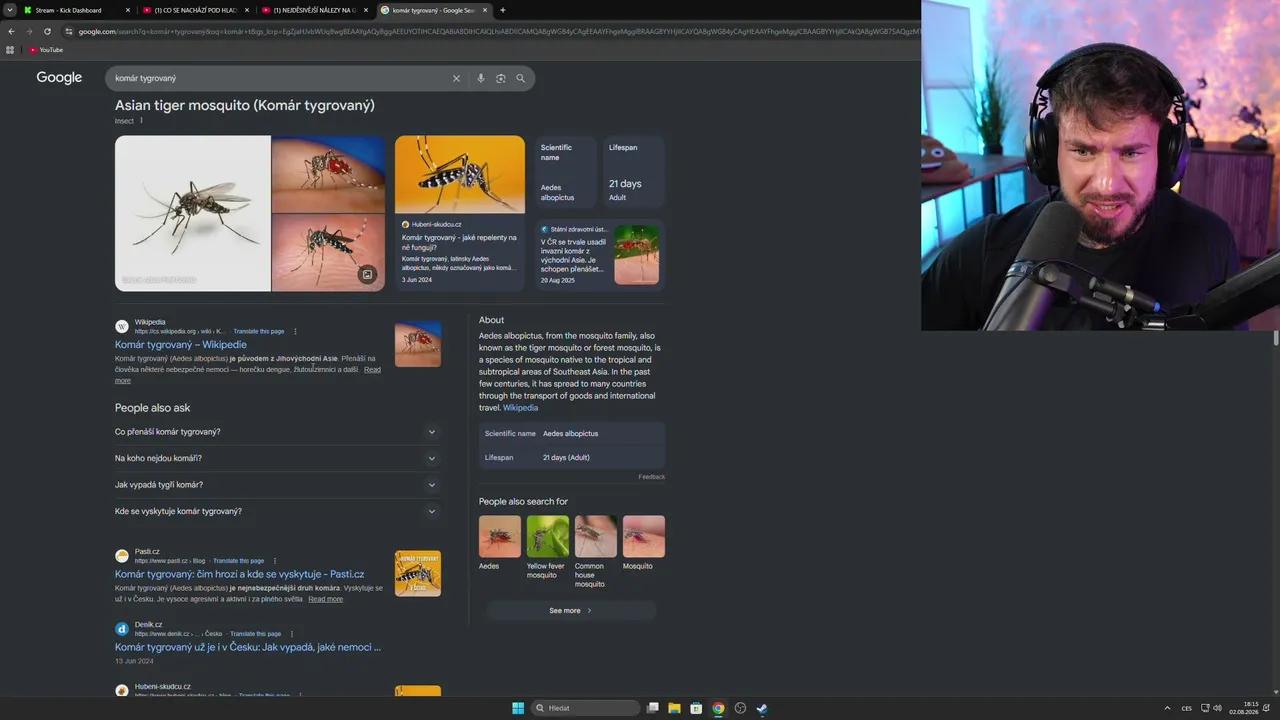
Task: Select the komár tygrovaný Google Search tab
Action: (434, 10)
